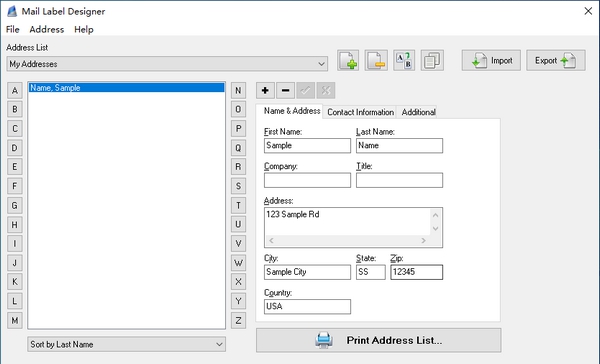
Task: Click the Export button
Action: coord(556,60)
